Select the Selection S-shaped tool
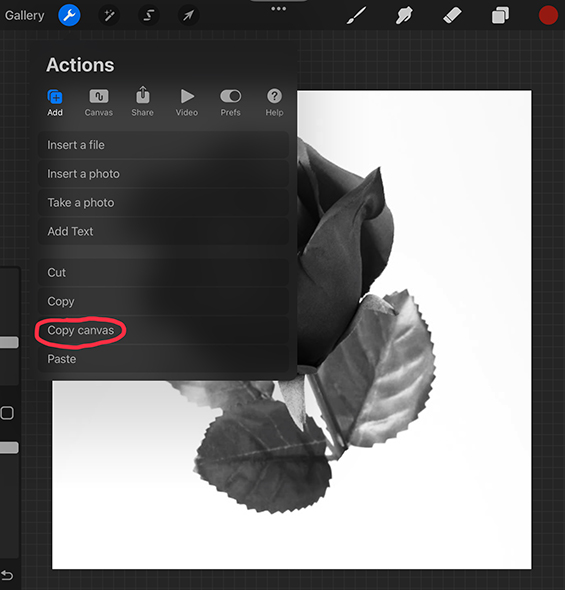This screenshot has height=590, width=565. (x=149, y=15)
